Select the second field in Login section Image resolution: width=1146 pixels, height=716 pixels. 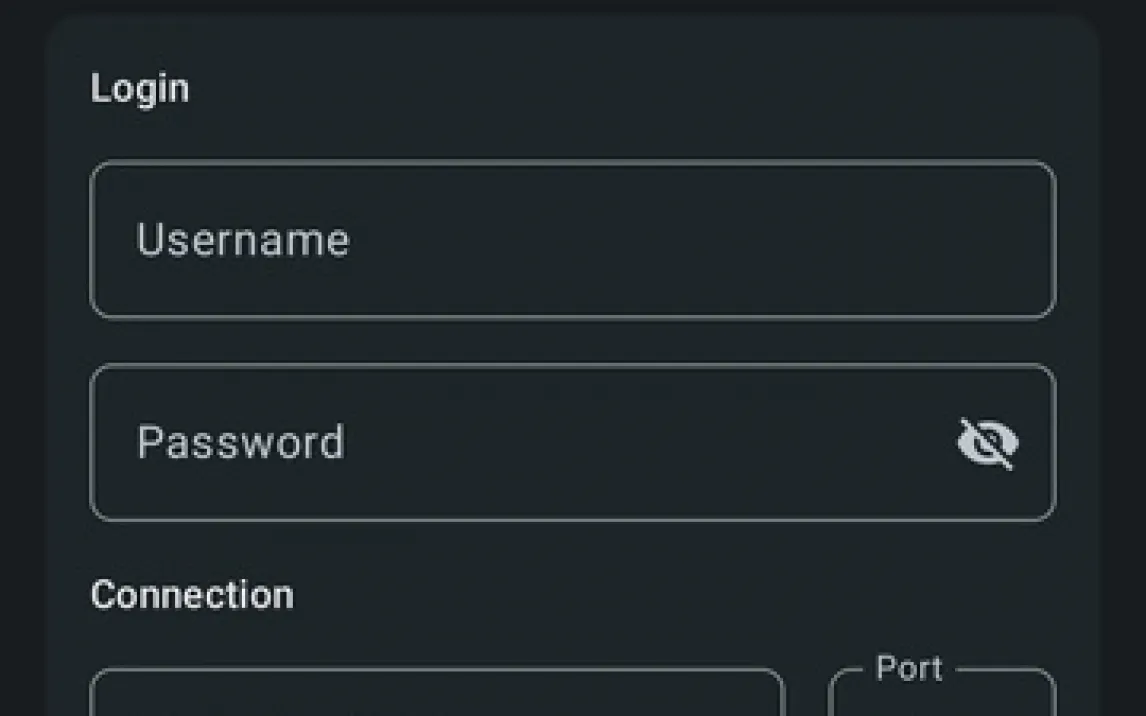pyautogui.click(x=520, y=443)
